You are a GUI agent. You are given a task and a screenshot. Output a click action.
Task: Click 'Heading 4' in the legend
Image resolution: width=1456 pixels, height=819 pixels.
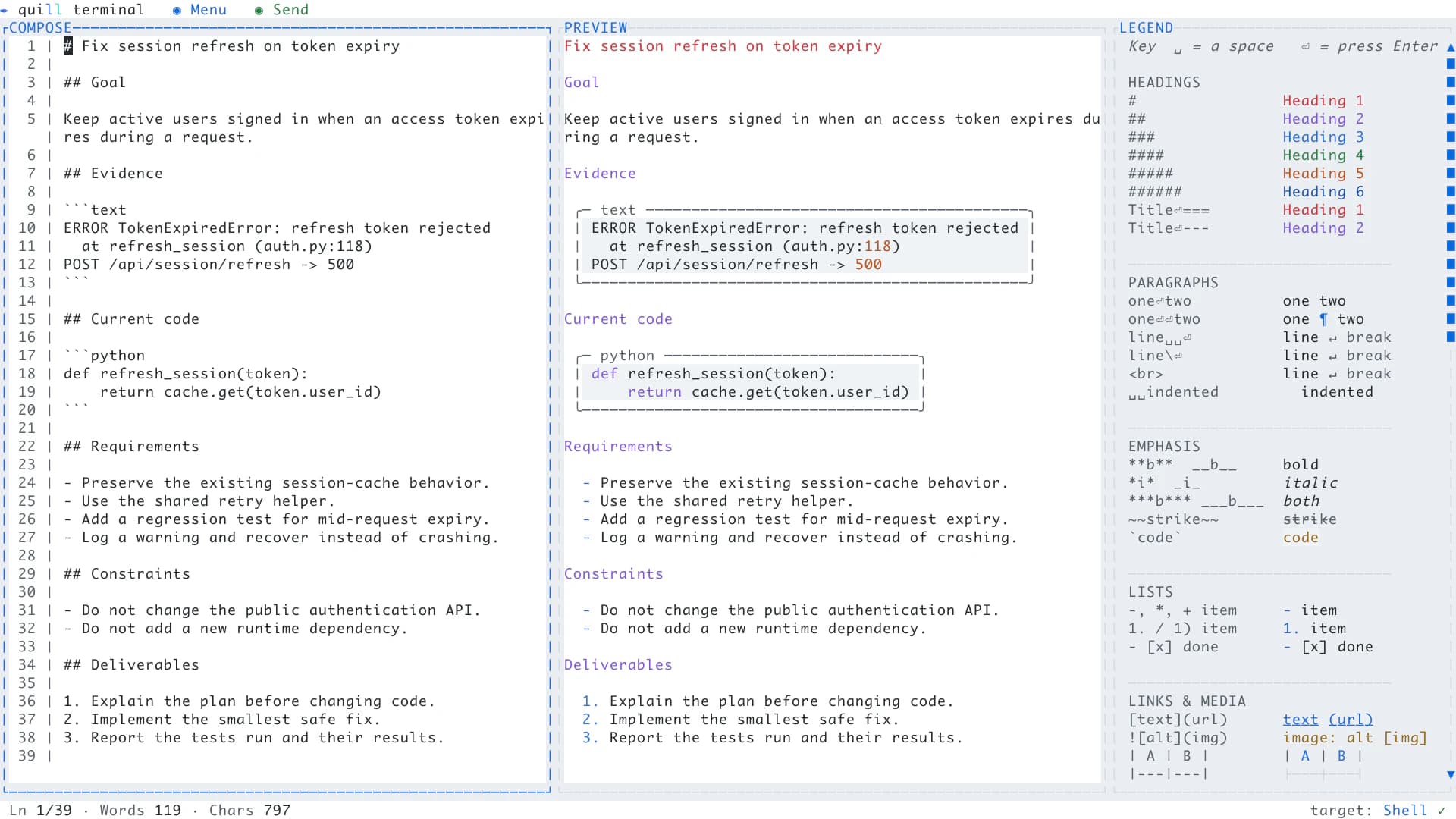pos(1323,155)
